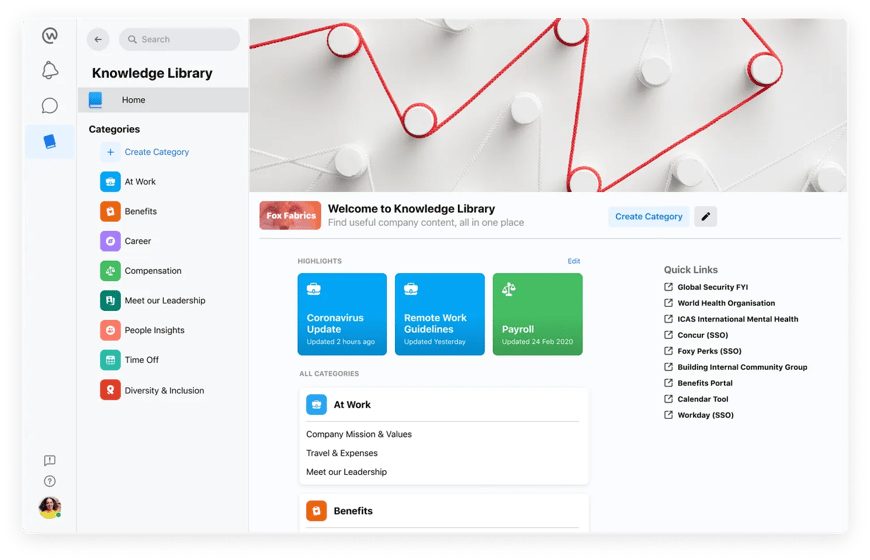The width and height of the screenshot is (870, 560).
Task: Open the Compensation category icon
Action: pos(110,271)
